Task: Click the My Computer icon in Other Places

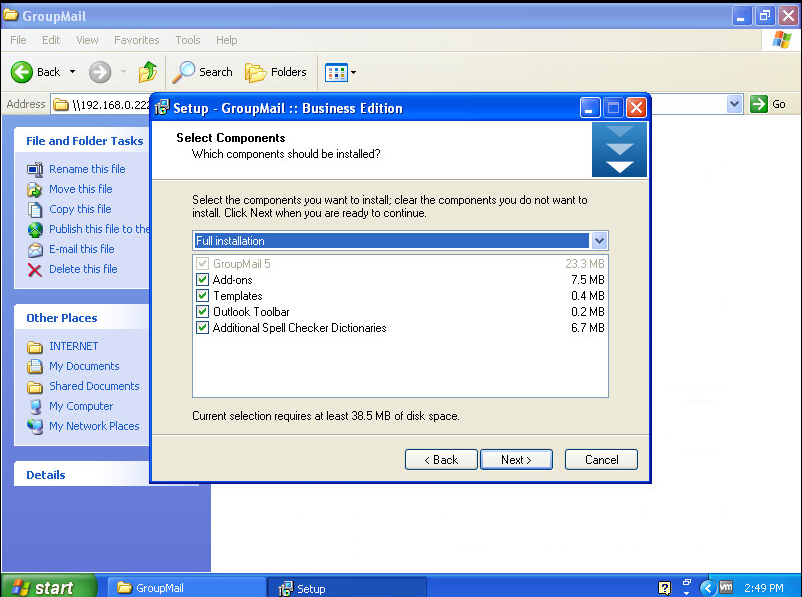Action: click(x=35, y=406)
